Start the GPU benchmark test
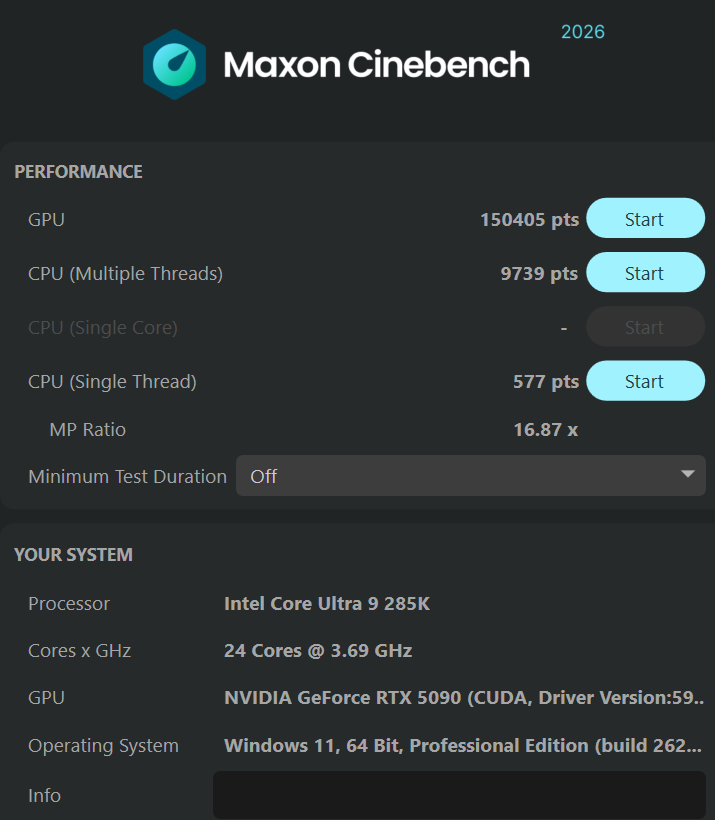The width and height of the screenshot is (715, 820). tap(645, 219)
